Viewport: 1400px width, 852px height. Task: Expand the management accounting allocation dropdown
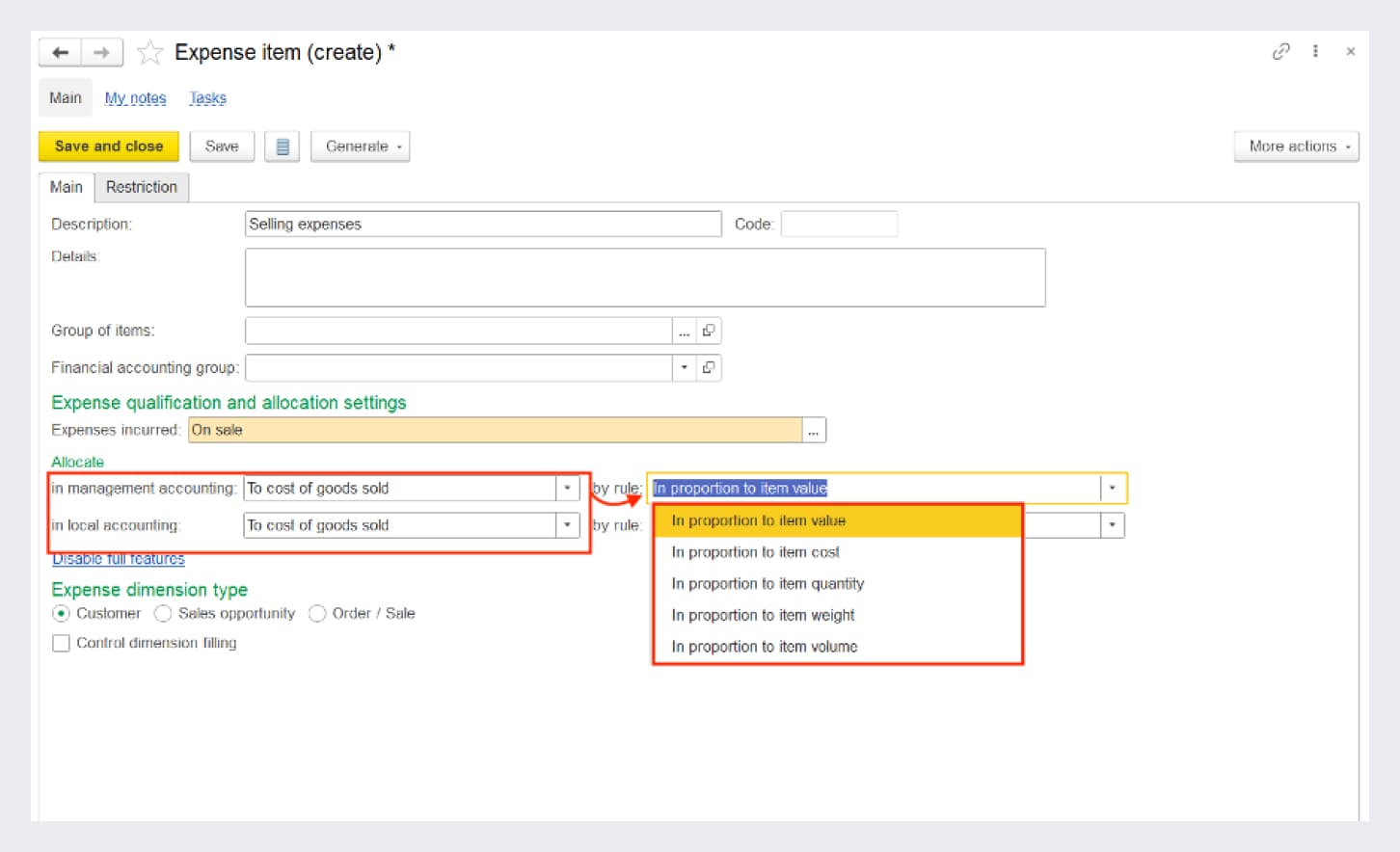point(567,489)
